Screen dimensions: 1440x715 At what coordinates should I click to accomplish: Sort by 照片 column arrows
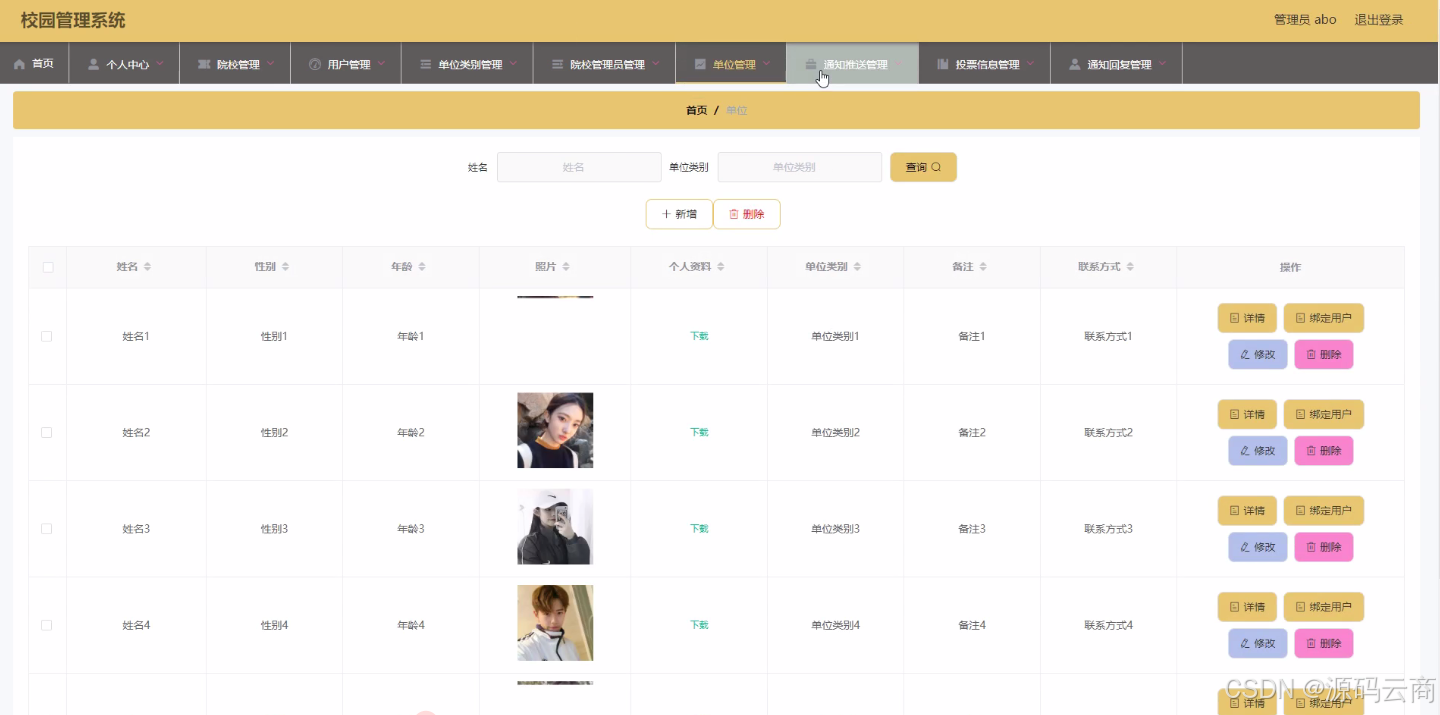pyautogui.click(x=566, y=267)
